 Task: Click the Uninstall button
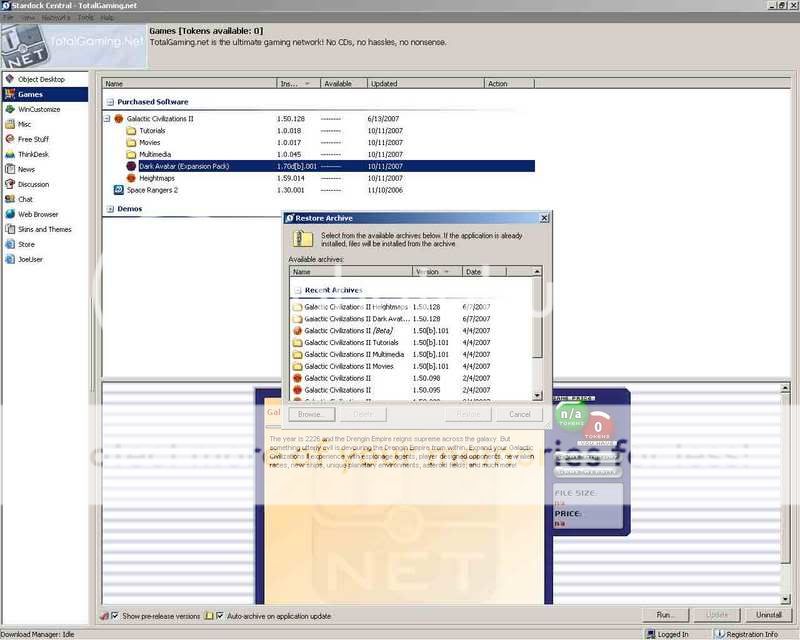(x=768, y=615)
